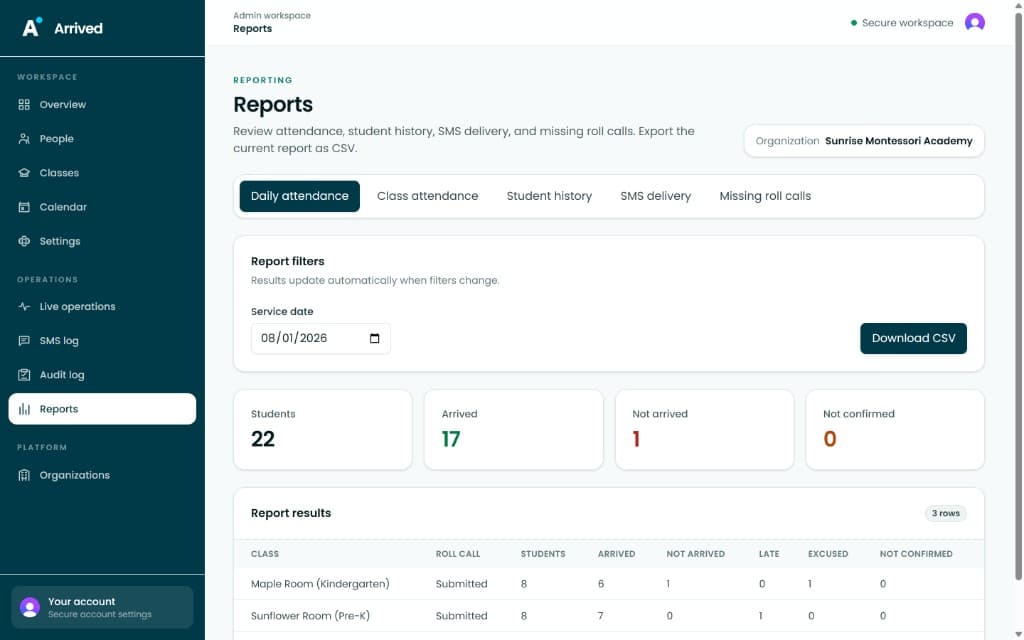Click the EXCUSED column header
This screenshot has height=640, width=1024.
click(x=828, y=554)
